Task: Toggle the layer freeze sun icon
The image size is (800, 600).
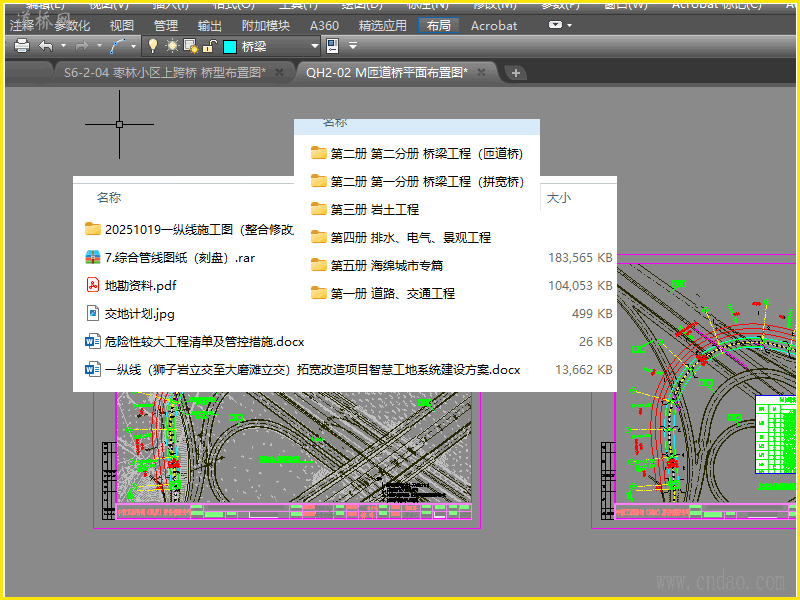Action: pyautogui.click(x=172, y=46)
